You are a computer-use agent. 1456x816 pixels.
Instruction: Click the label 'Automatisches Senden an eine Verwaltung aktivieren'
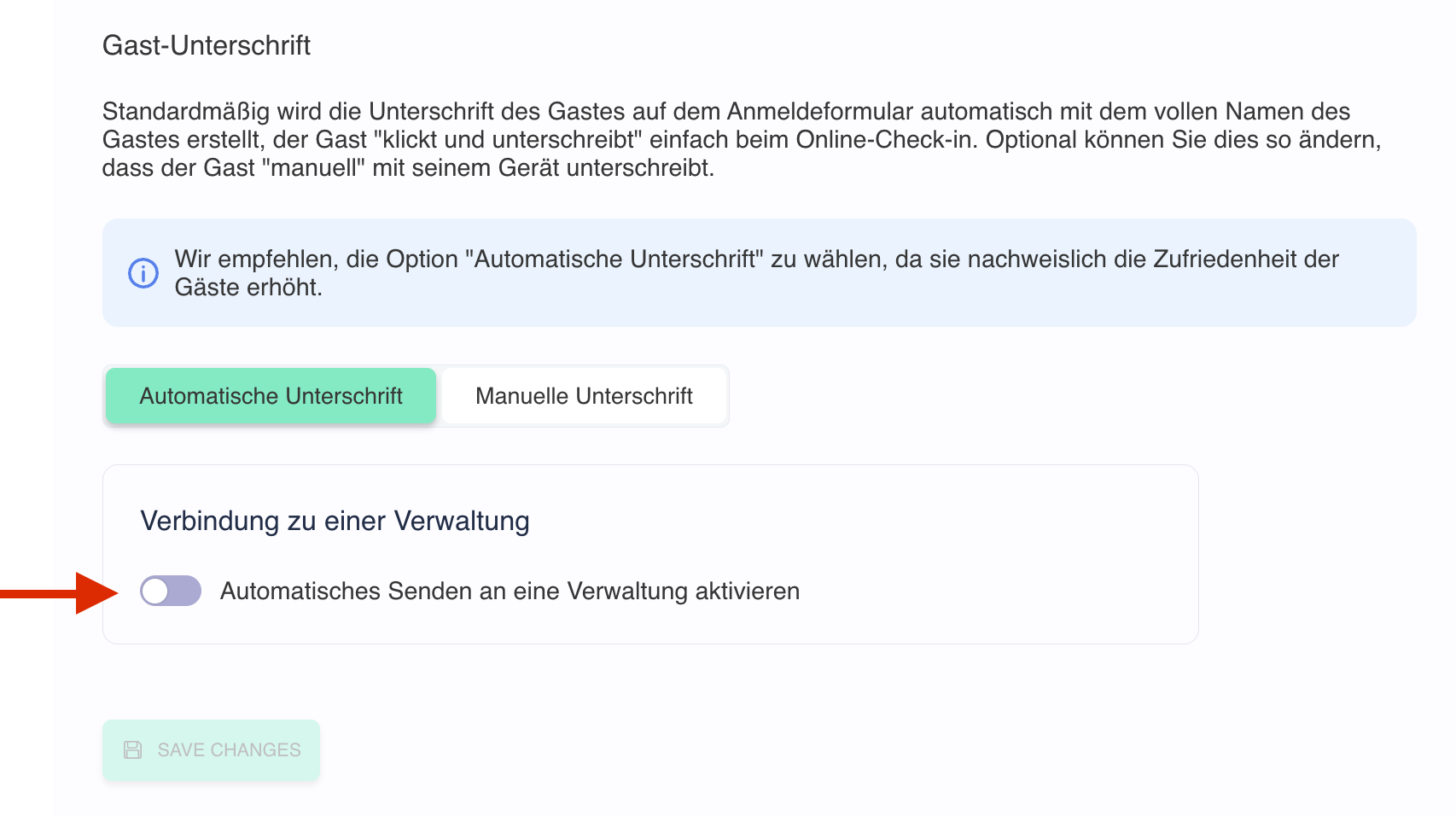click(510, 591)
